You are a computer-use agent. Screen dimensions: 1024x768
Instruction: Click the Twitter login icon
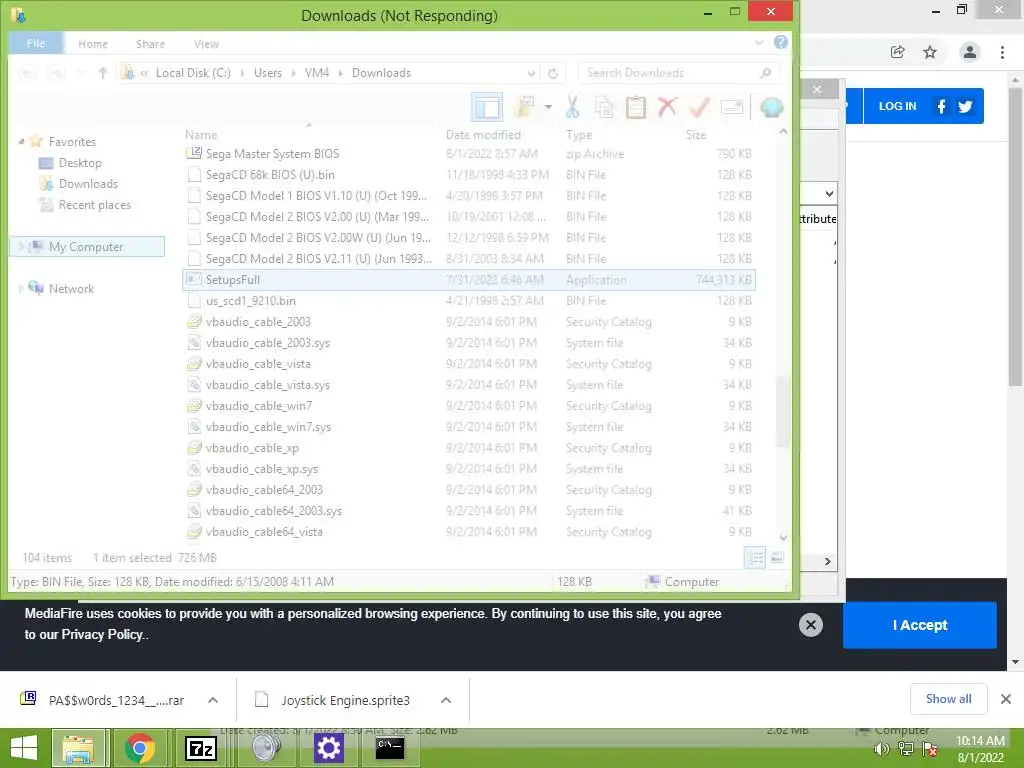[965, 106]
